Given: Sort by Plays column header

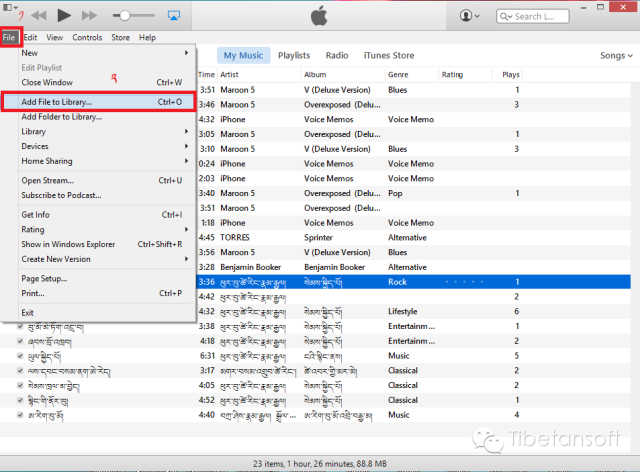Looking at the screenshot, I should pyautogui.click(x=511, y=75).
